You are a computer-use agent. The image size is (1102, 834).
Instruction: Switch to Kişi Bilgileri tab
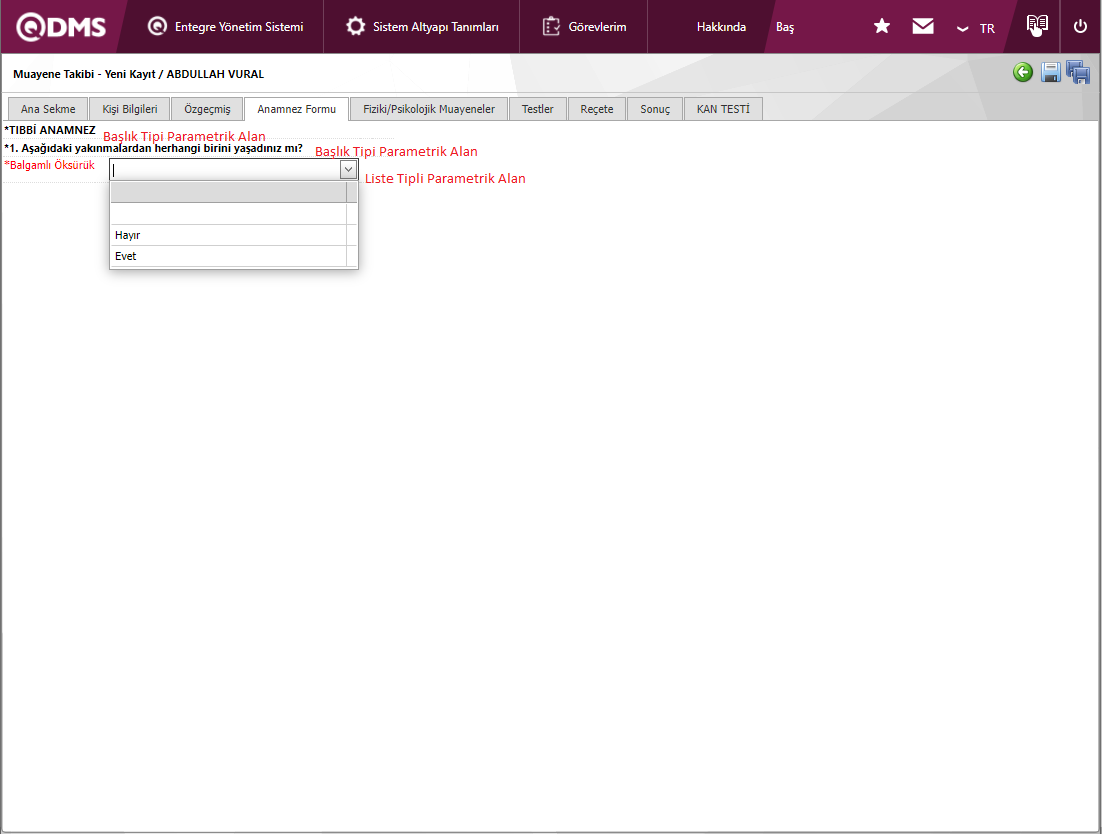click(x=130, y=109)
